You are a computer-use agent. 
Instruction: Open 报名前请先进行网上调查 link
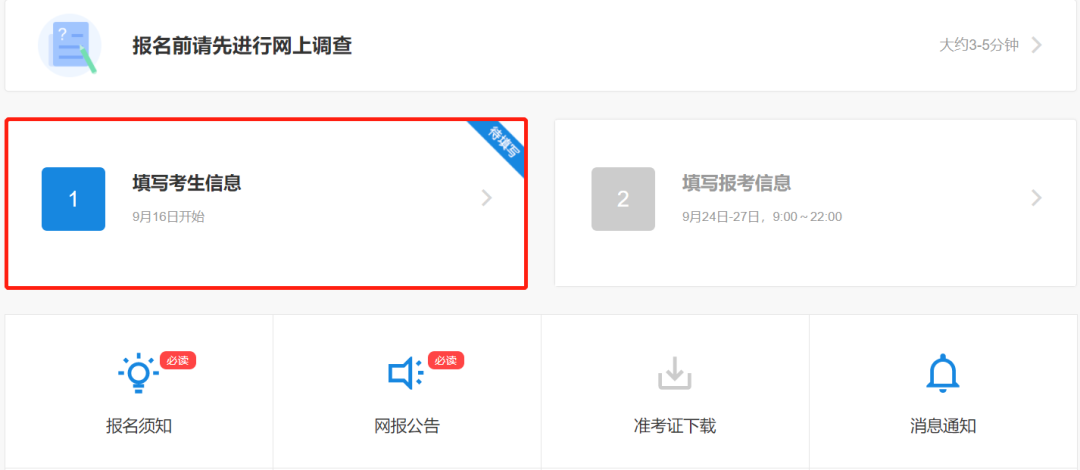[242, 45]
